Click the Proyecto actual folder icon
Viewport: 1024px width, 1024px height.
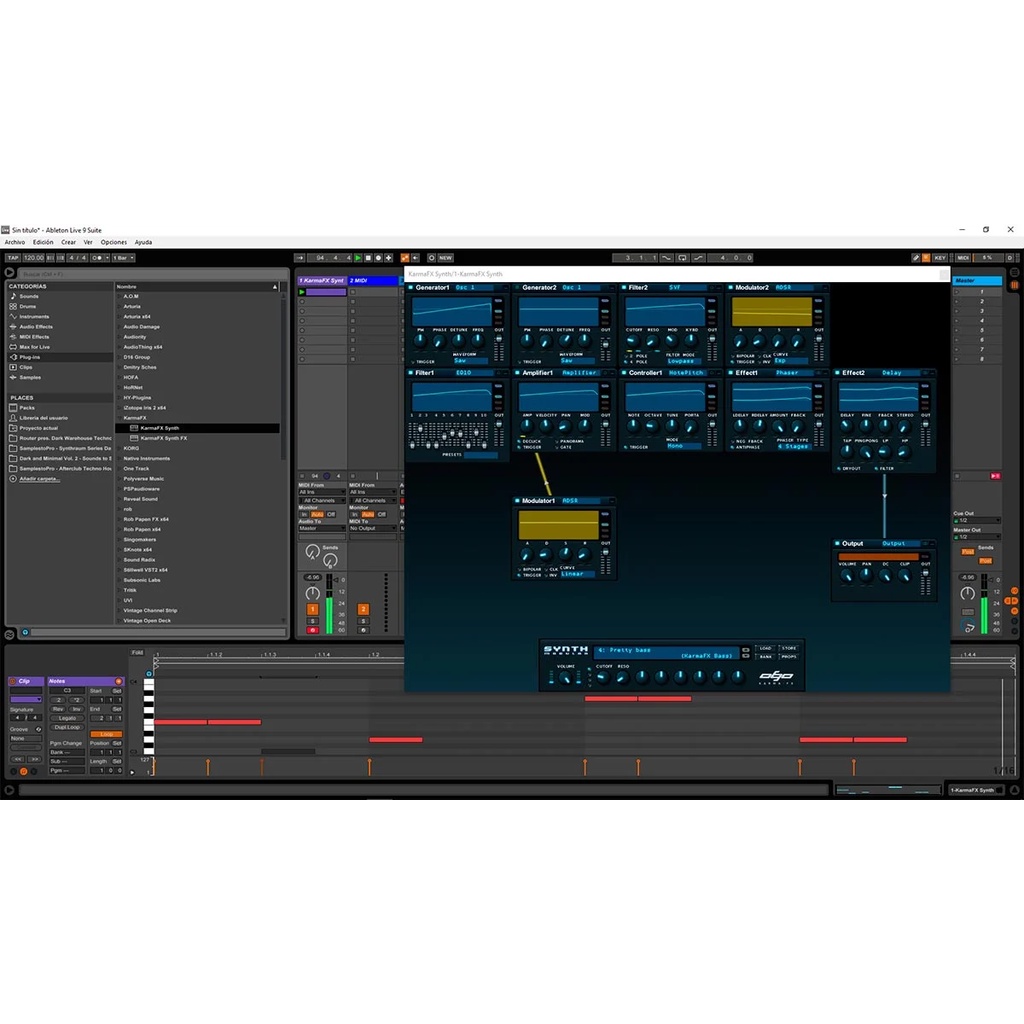tap(13, 428)
